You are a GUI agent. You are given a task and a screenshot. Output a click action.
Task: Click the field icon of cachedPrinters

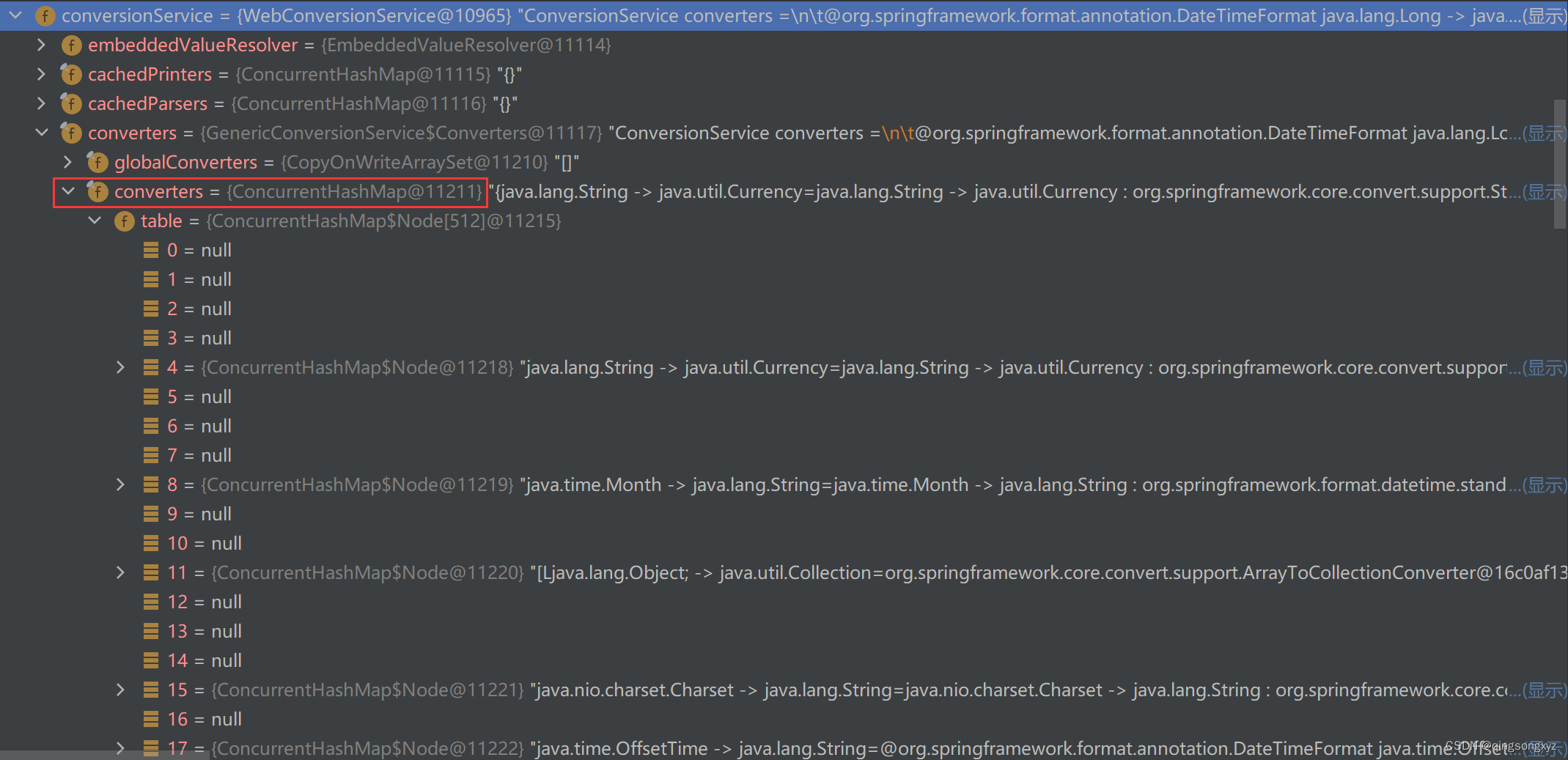(x=71, y=74)
